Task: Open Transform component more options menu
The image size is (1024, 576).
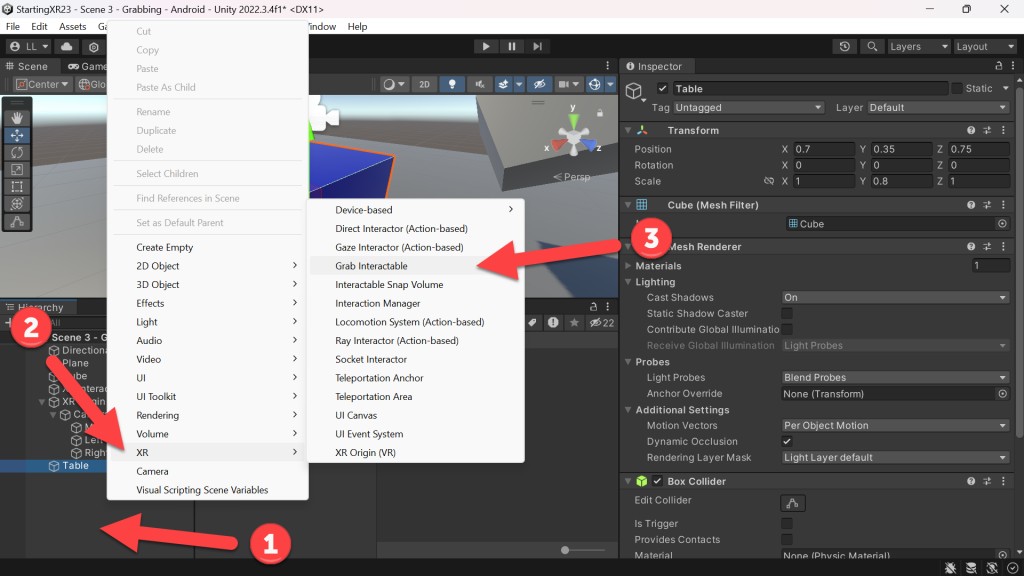Action: [x=1003, y=131]
